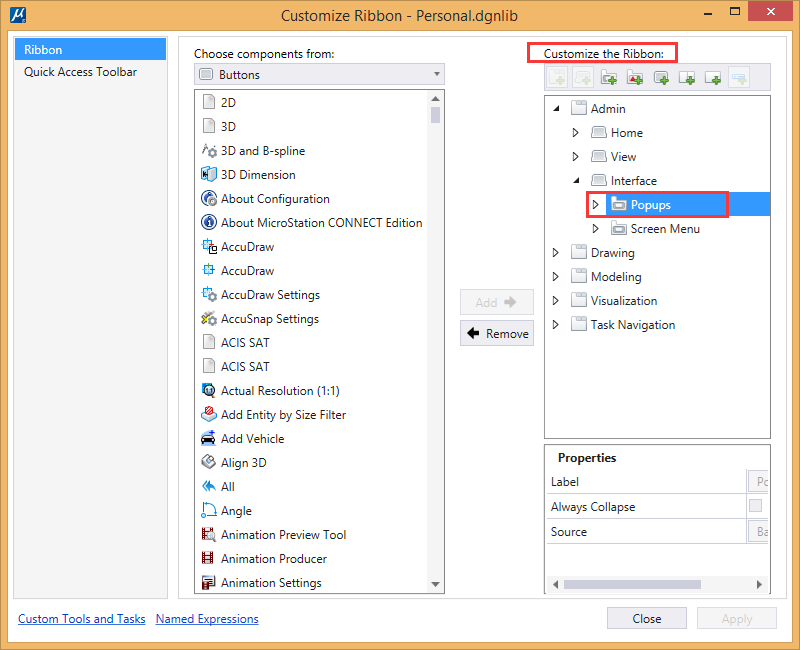Click the Align 3D icon
Screen dimensions: 800x650
[x=209, y=462]
